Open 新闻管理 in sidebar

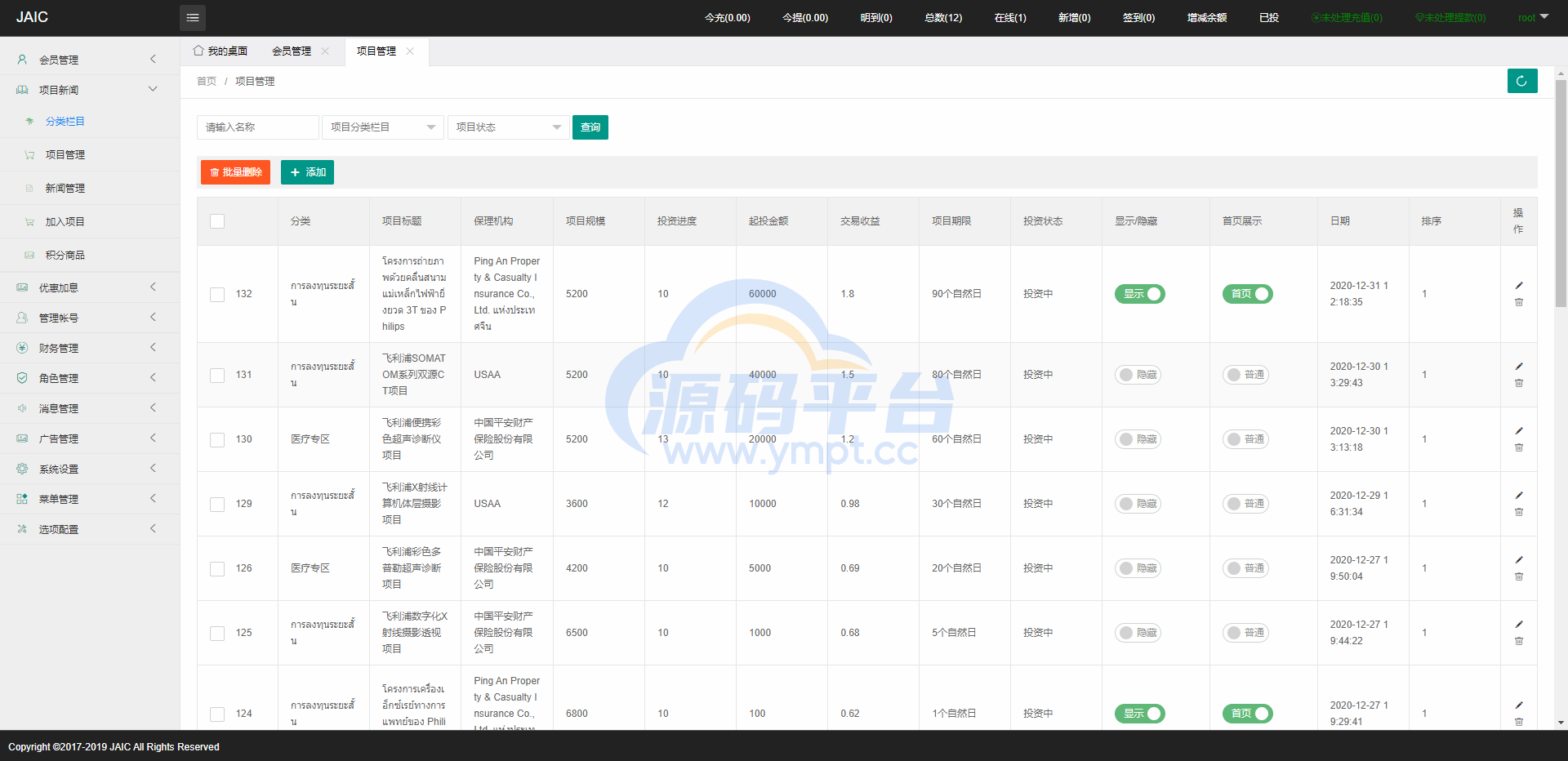click(x=65, y=188)
